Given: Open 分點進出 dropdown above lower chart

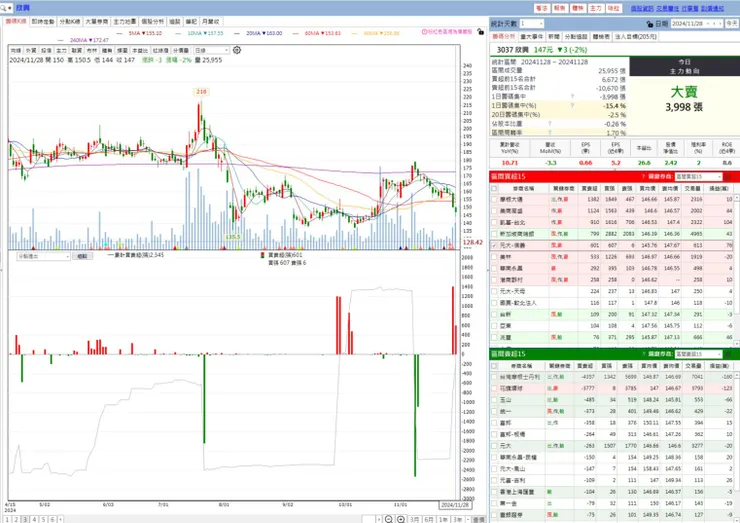Looking at the screenshot, I should pyautogui.click(x=43, y=256).
